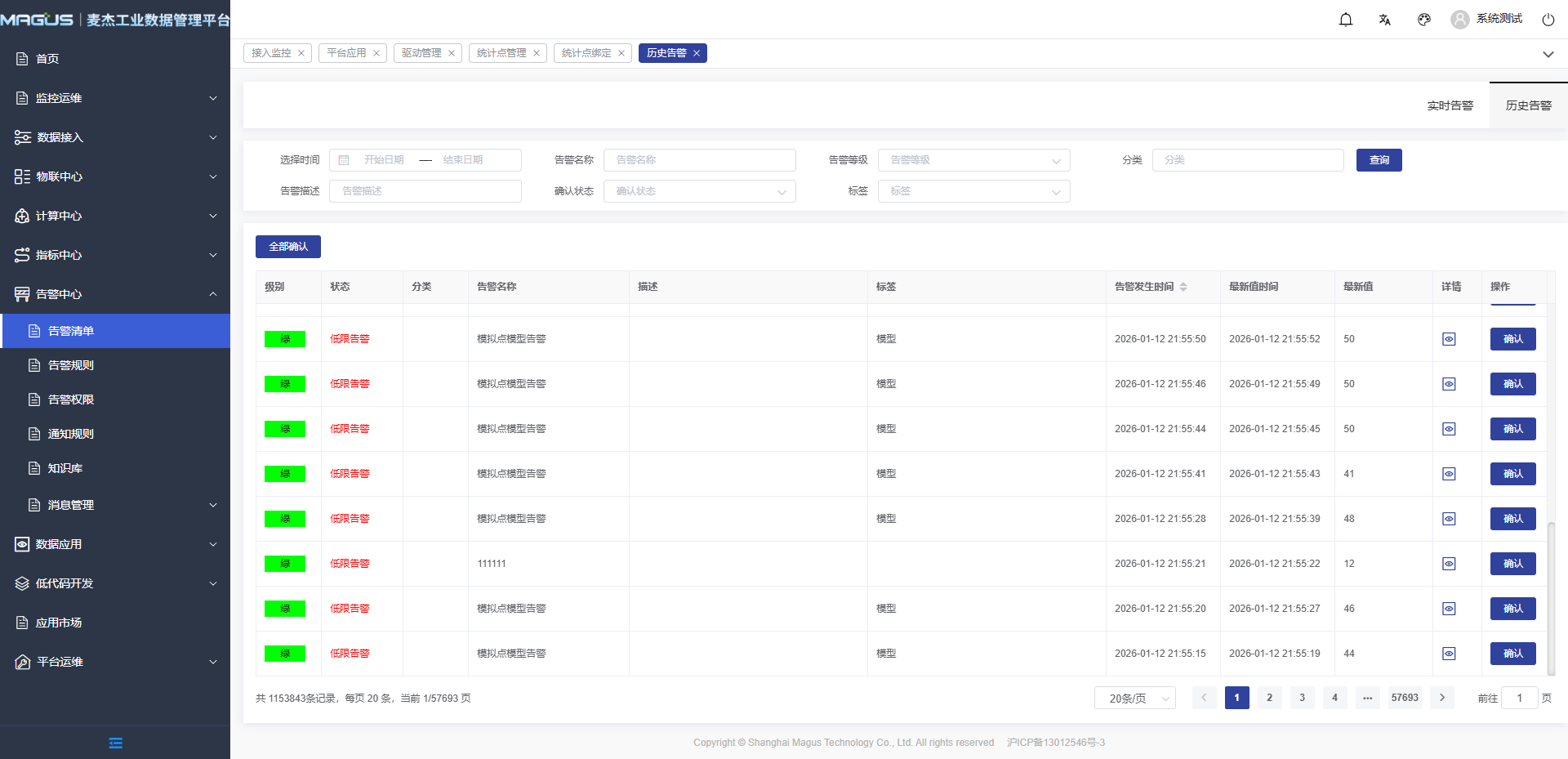Click the 全部确认 button
Screen dimensions: 1568x759
pos(288,247)
